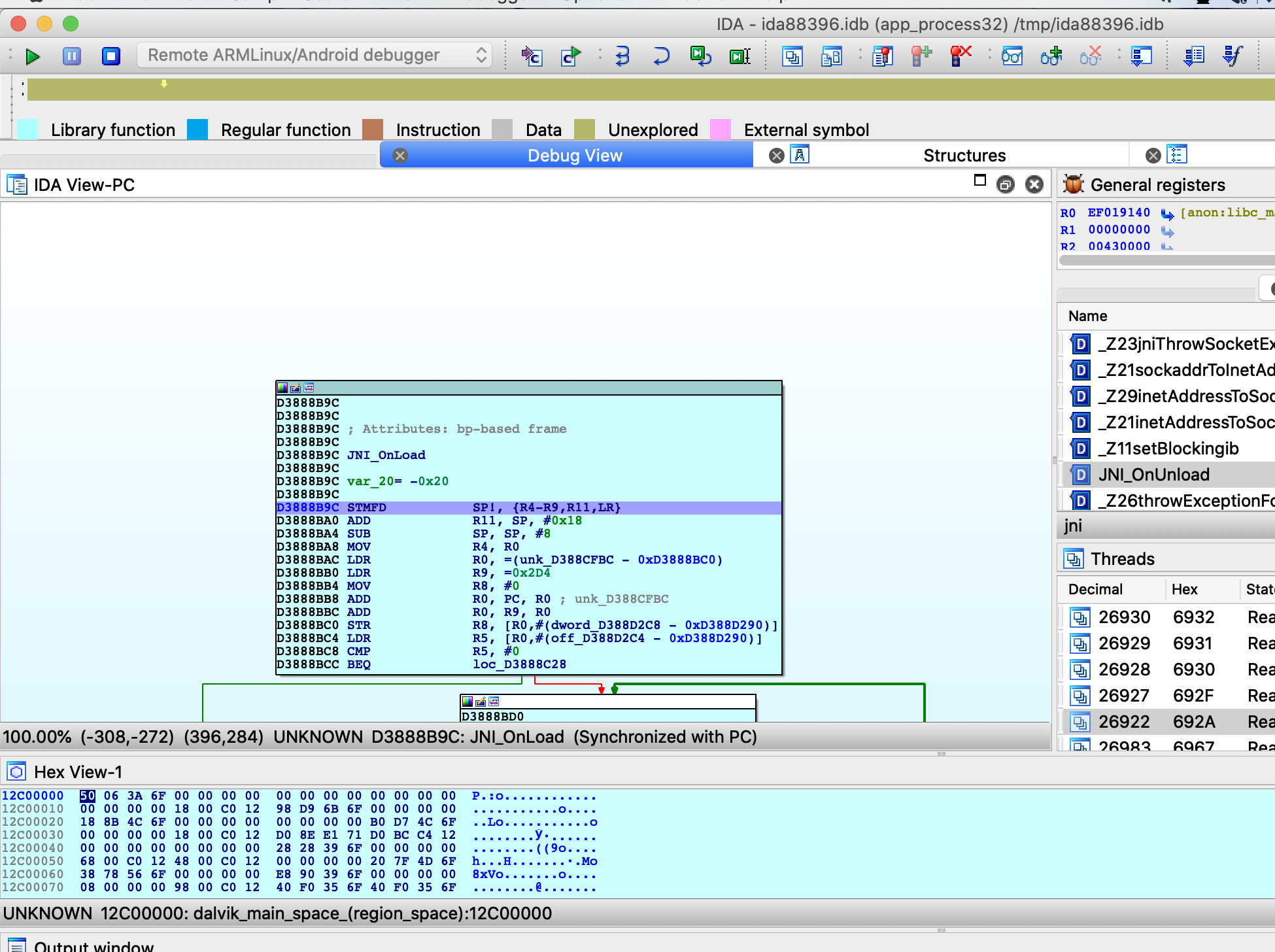
Task: Click the Step over toolbar icon
Action: pyautogui.click(x=661, y=56)
